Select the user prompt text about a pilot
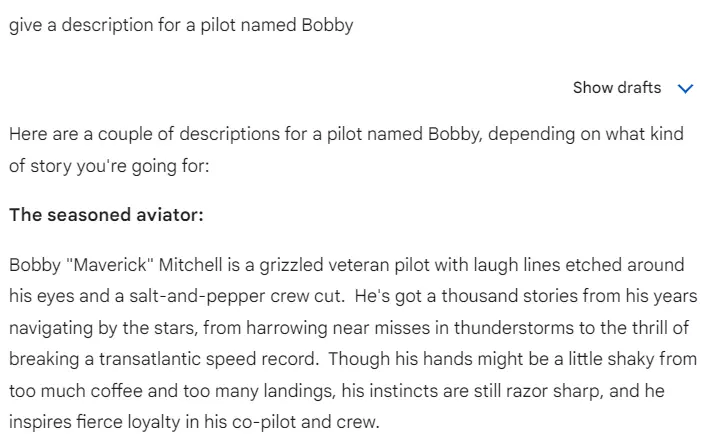712x448 pixels. coord(181,25)
